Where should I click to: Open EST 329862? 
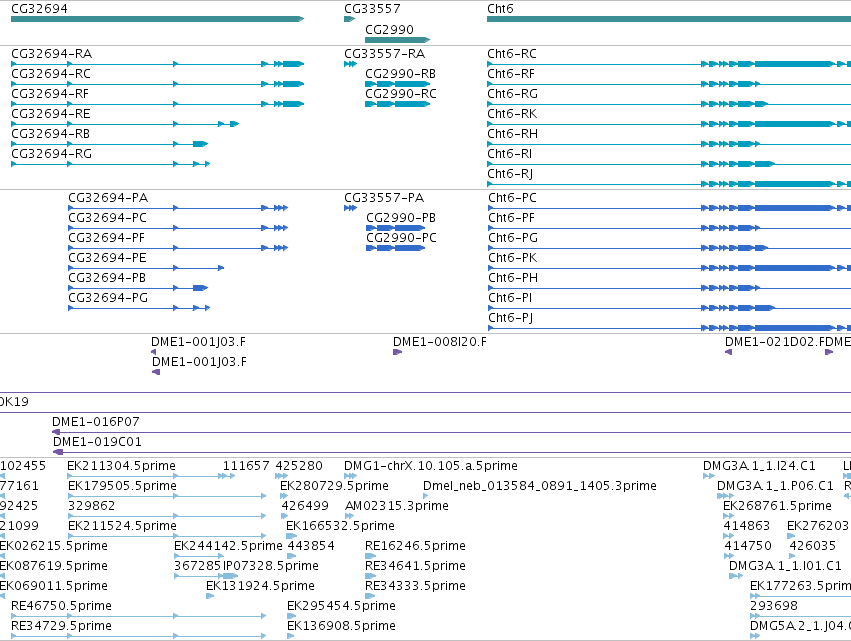click(x=167, y=516)
